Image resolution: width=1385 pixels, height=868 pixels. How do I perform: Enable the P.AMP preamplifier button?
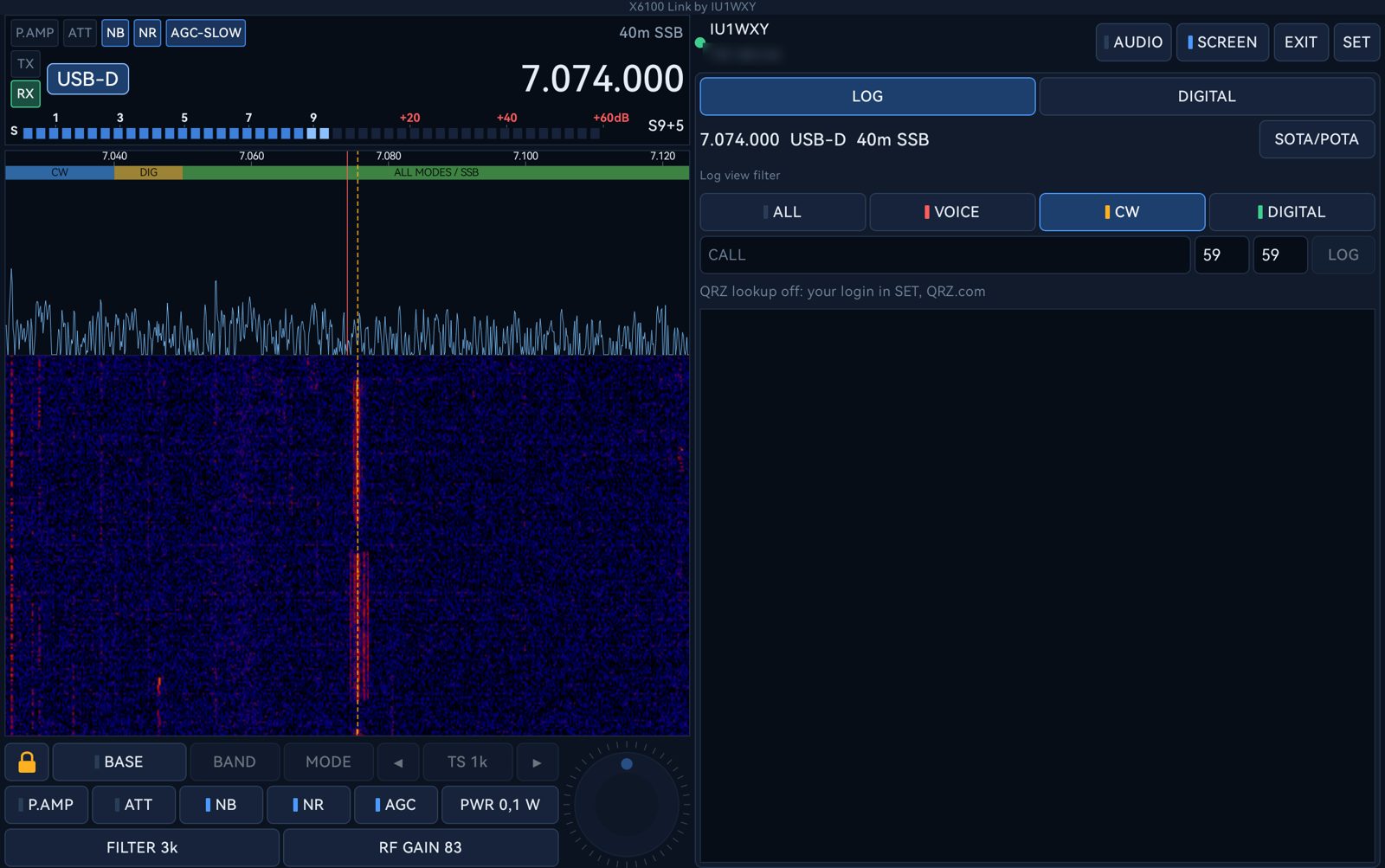tap(46, 805)
